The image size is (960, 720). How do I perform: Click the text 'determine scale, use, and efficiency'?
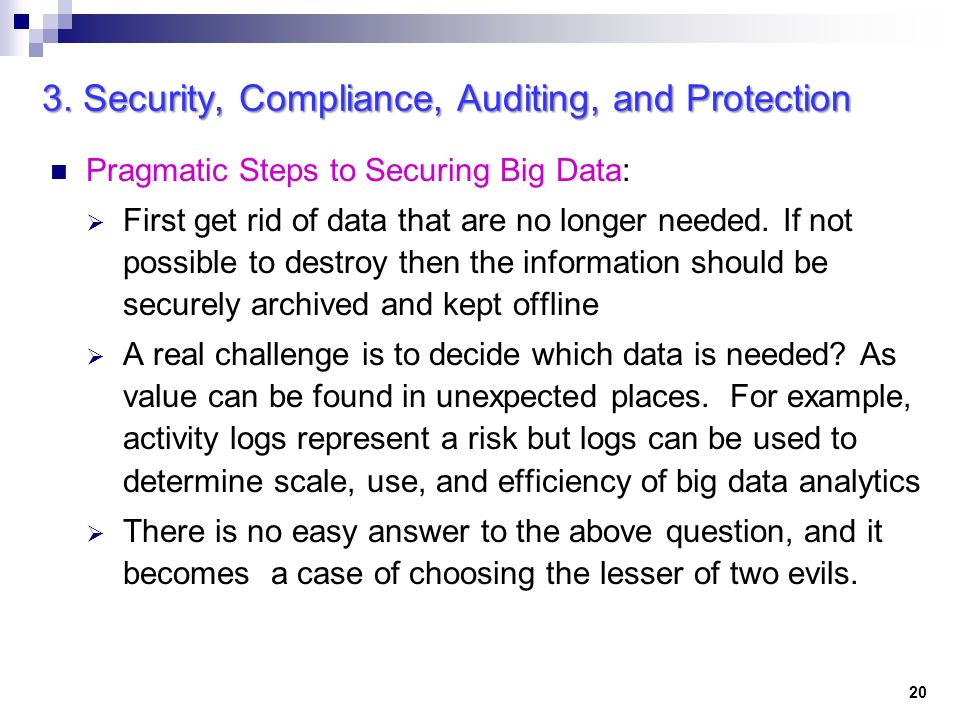pos(377,481)
